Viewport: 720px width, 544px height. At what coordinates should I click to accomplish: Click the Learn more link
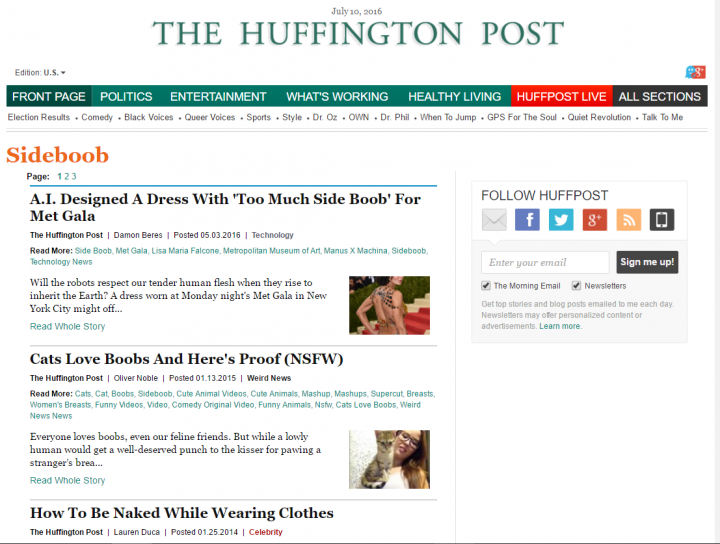point(560,326)
